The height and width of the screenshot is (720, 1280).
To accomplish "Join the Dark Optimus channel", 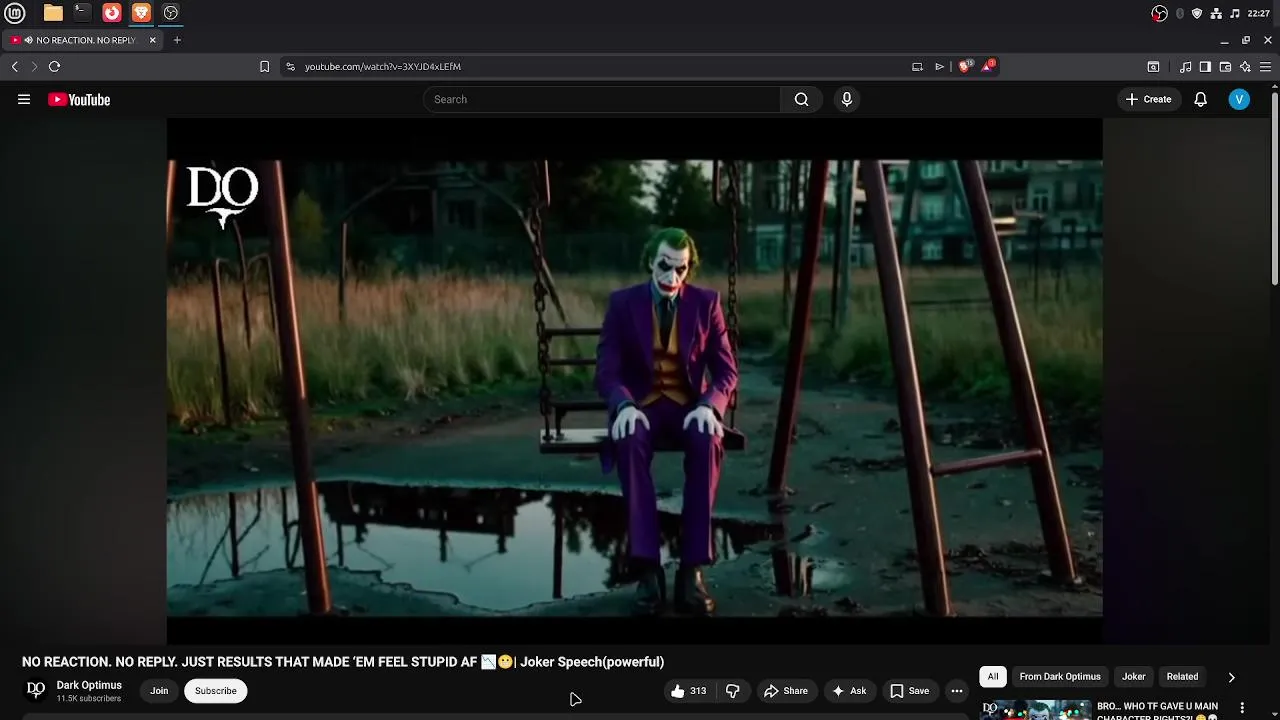I will [159, 690].
